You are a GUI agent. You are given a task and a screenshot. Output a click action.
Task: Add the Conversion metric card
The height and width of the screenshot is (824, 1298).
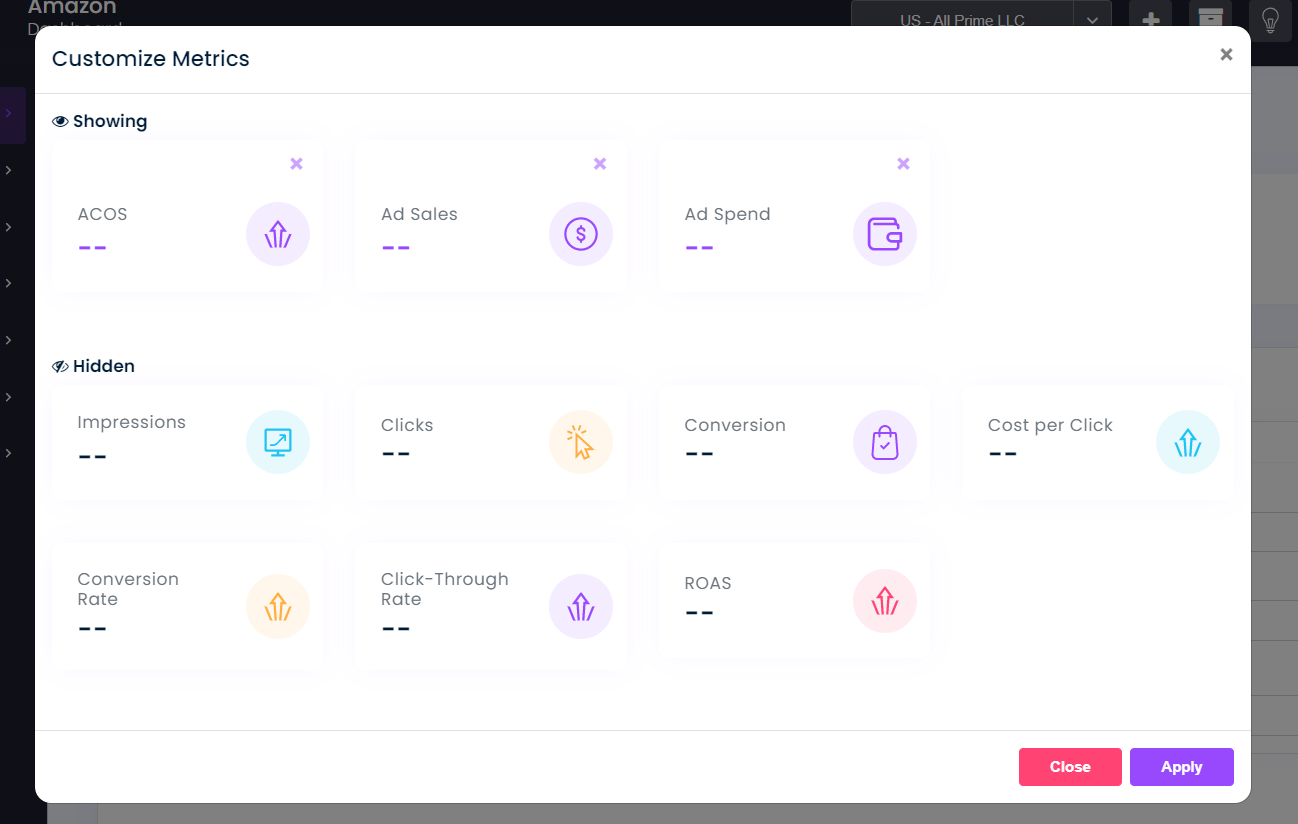(x=794, y=443)
